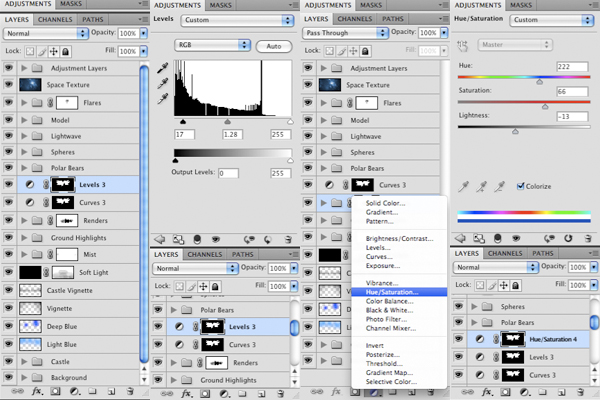View previous state in the Levels panel
This screenshot has width=600, height=400.
pos(249,240)
